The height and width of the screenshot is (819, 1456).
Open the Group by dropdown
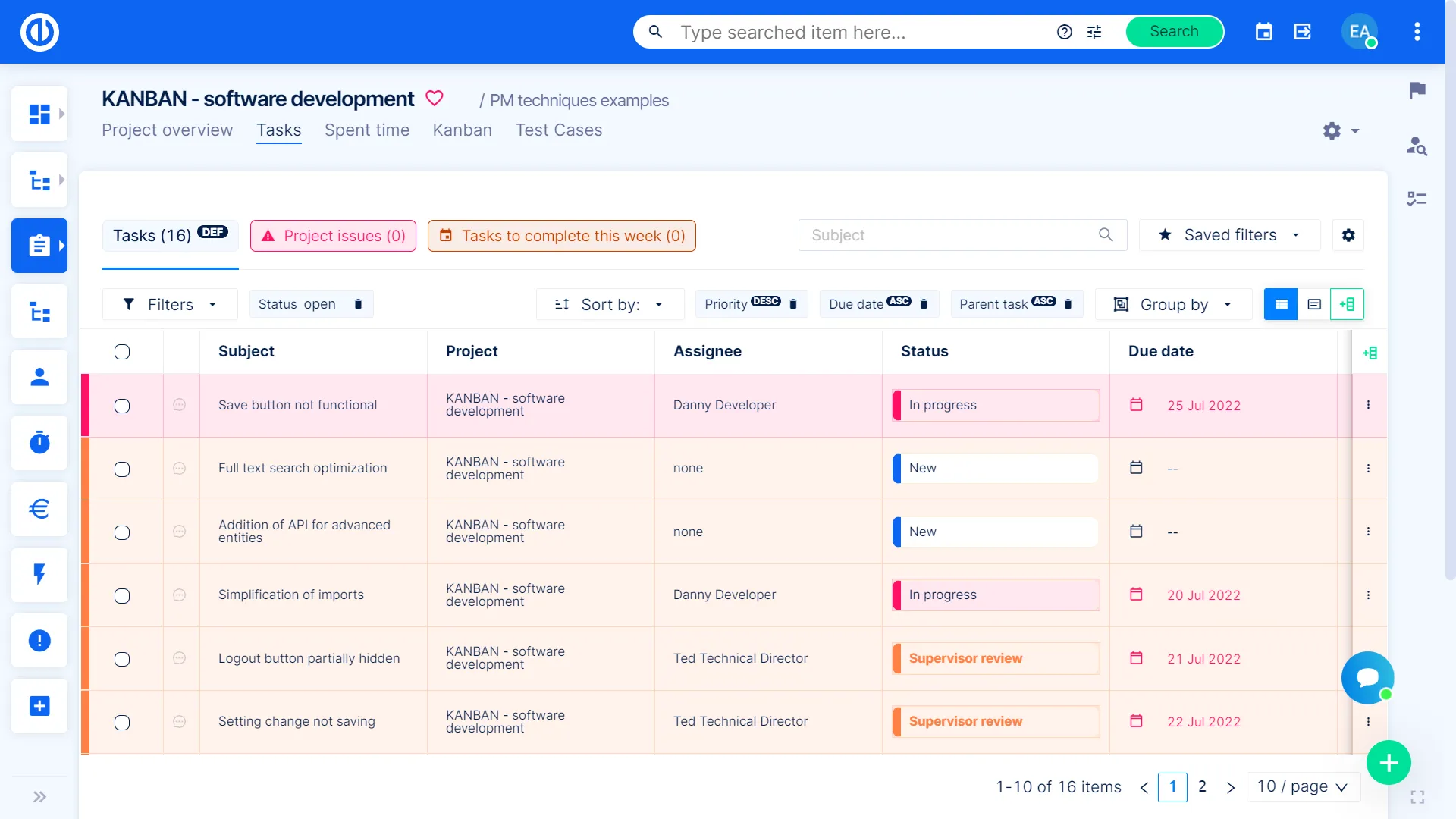pyautogui.click(x=1172, y=304)
